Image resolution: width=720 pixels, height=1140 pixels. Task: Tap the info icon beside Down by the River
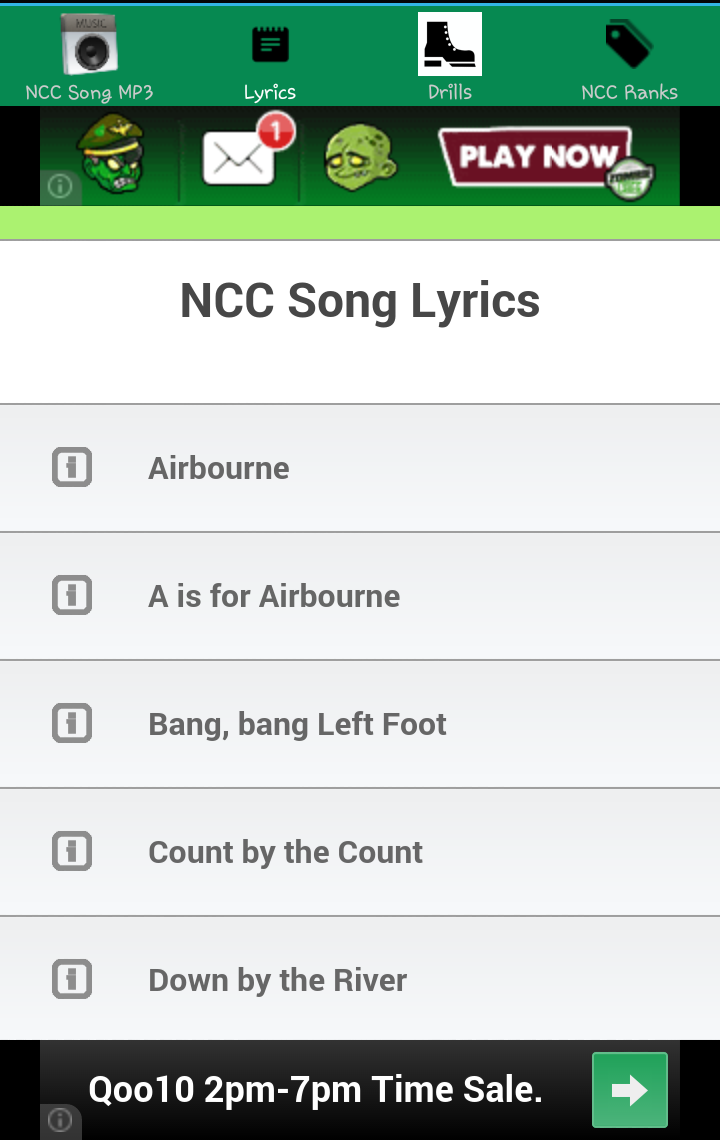tap(72, 979)
